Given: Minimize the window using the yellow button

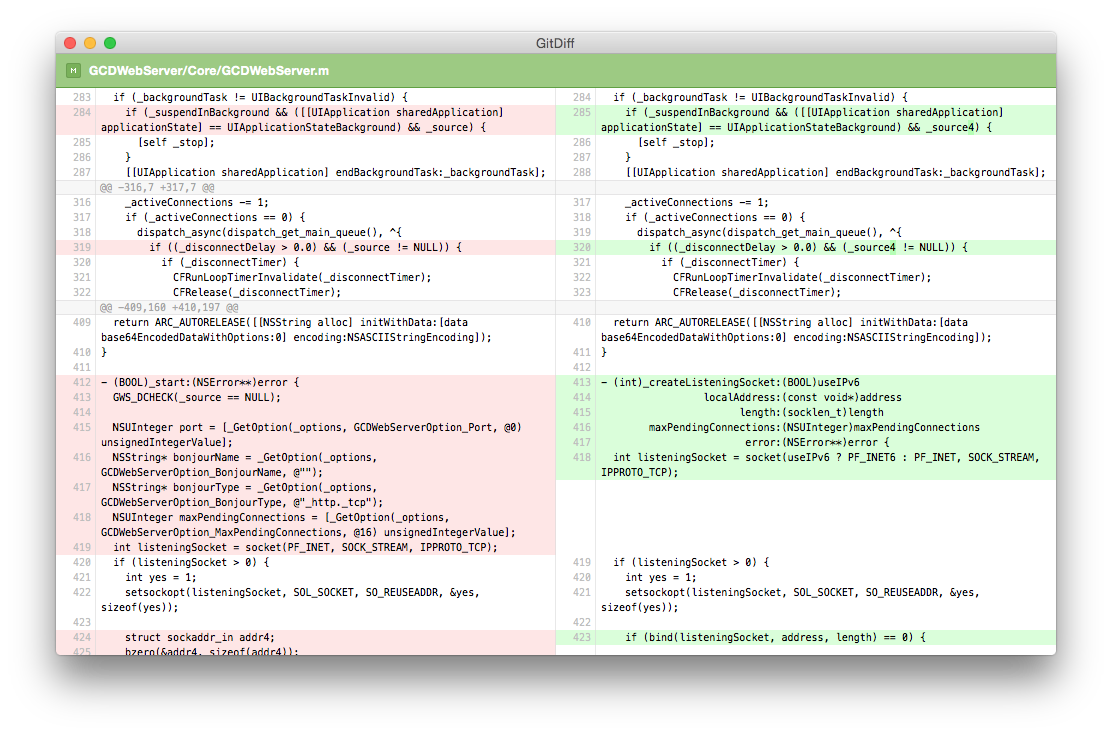Looking at the screenshot, I should [90, 43].
